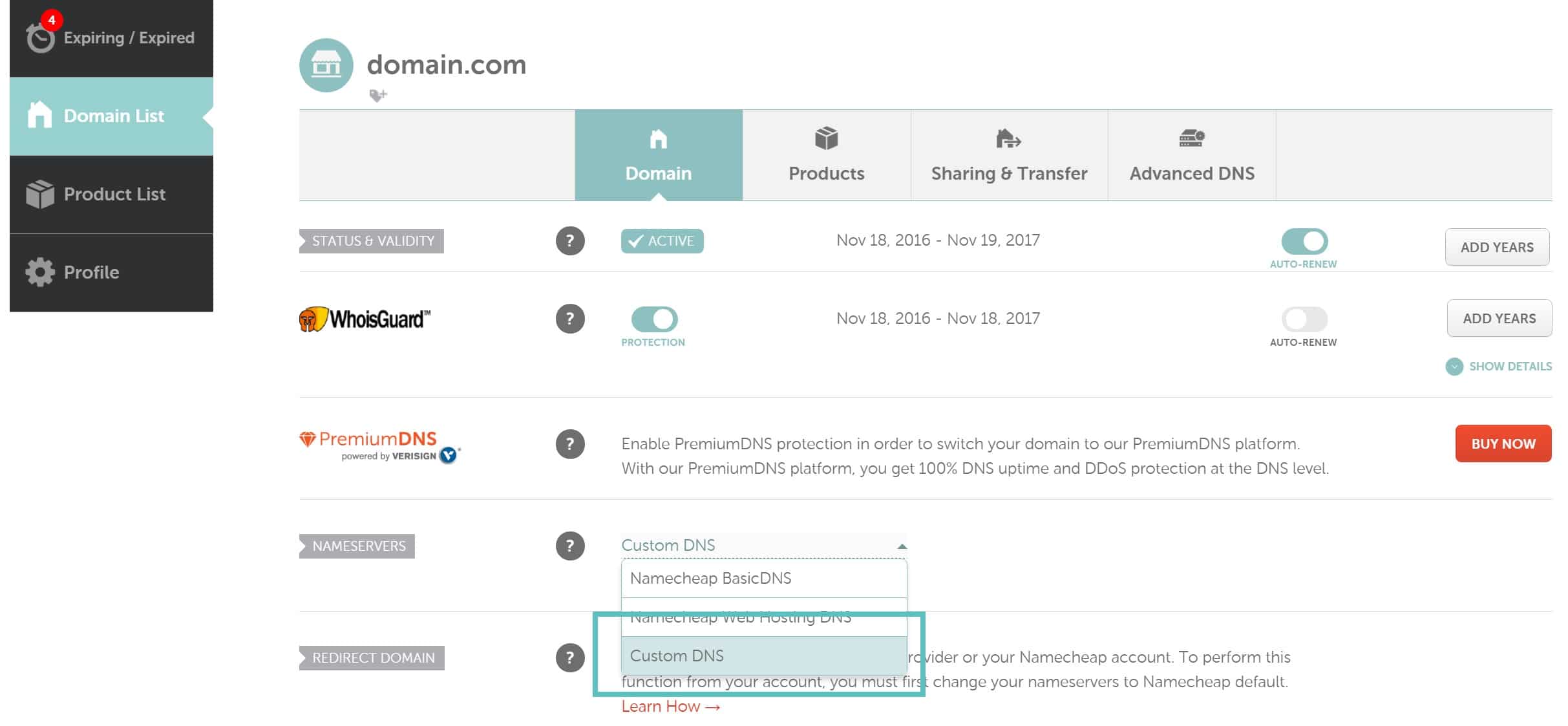The width and height of the screenshot is (1568, 726).
Task: Click the WhoisGuard protection icon
Action: [652, 317]
